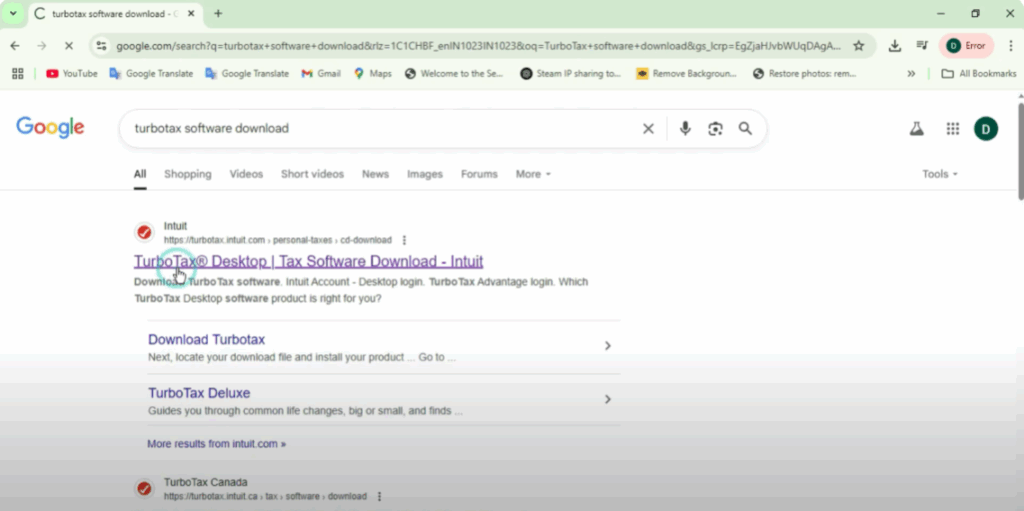Open Search Labs flask icon
1024x511 pixels.
pos(917,129)
